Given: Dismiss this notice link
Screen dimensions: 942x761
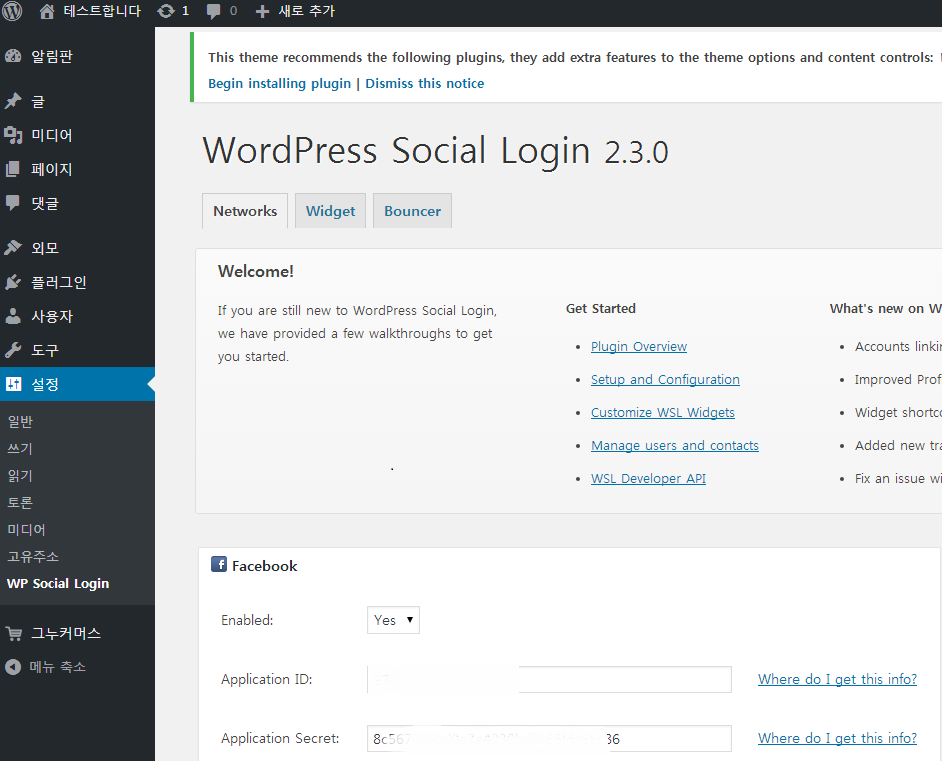Looking at the screenshot, I should click(x=424, y=84).
